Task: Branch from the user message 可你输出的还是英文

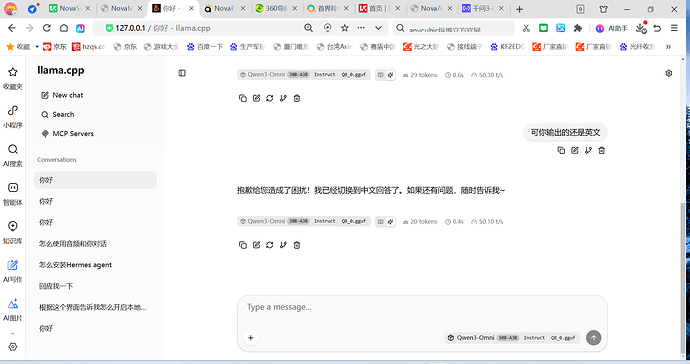Action: pos(588,151)
